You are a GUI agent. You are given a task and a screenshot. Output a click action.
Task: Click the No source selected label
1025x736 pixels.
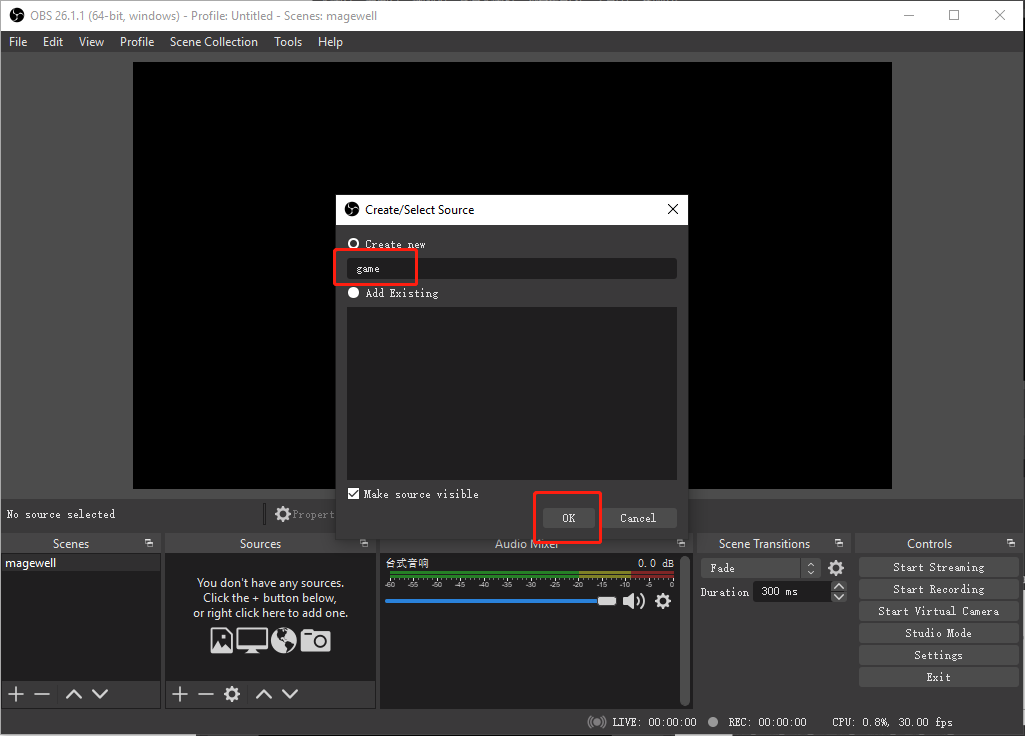click(61, 514)
